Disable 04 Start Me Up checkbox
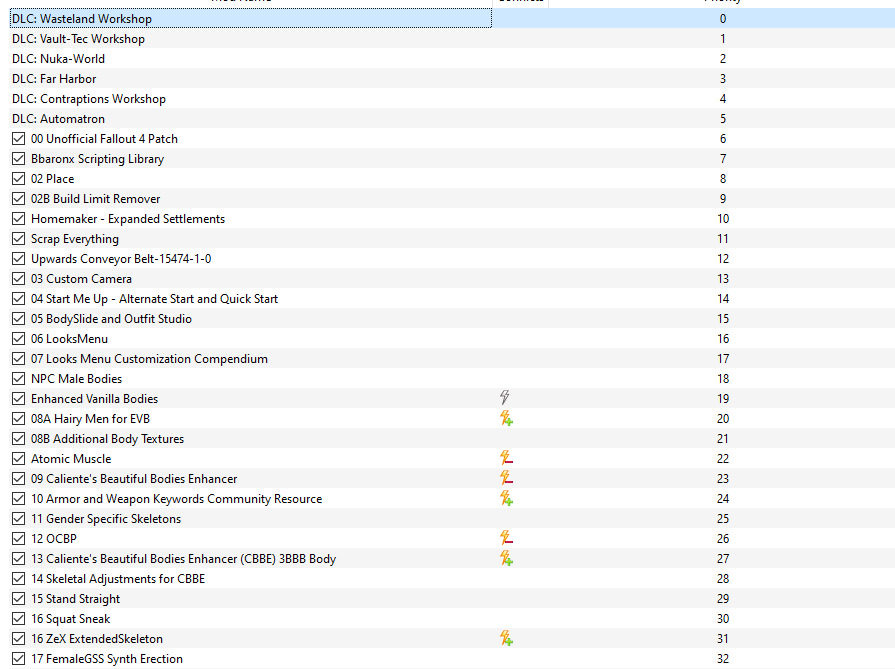Screen dimensions: 895x669 [18, 299]
